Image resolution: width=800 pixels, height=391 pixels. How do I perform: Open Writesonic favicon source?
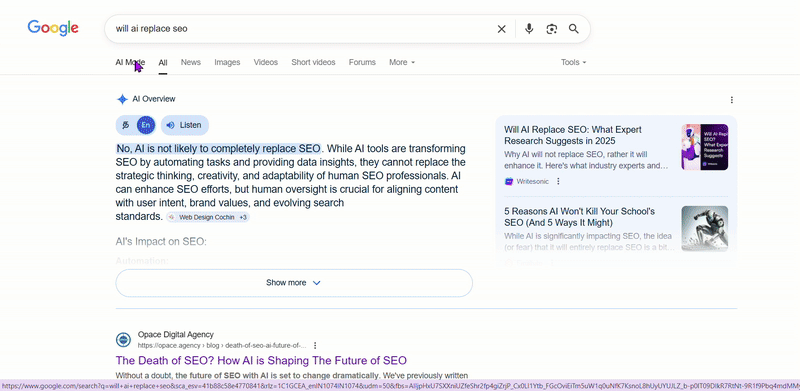click(x=509, y=181)
